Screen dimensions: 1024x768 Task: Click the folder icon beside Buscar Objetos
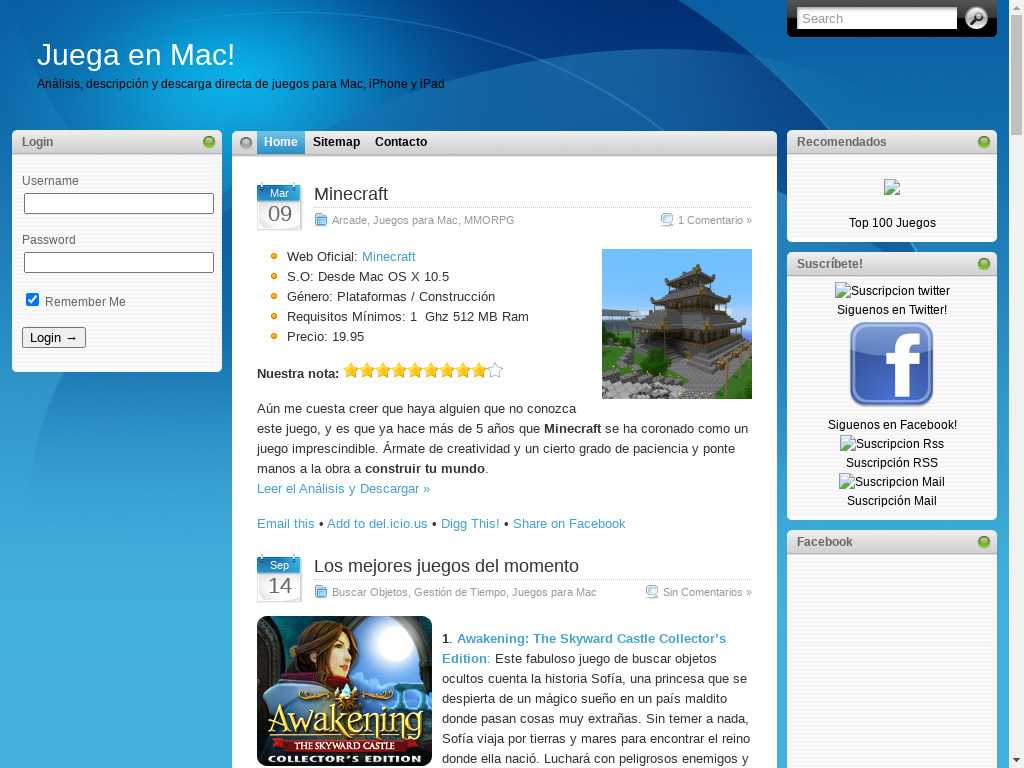[x=321, y=592]
